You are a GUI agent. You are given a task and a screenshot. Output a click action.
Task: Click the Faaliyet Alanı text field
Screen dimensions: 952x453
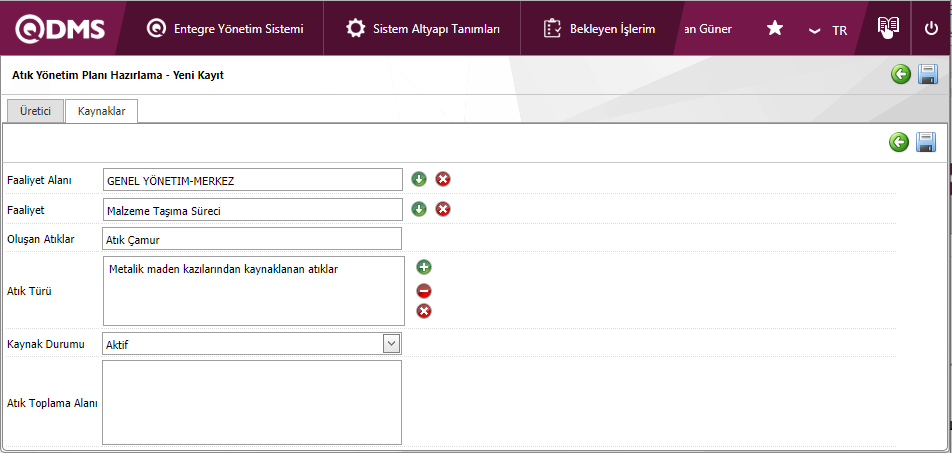[x=253, y=180]
